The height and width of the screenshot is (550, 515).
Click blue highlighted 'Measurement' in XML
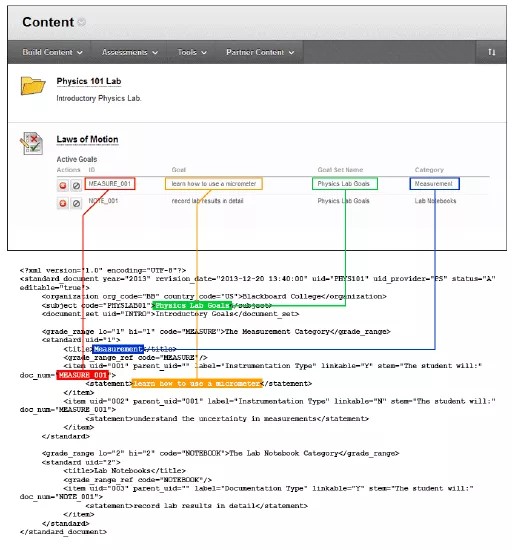tap(118, 349)
